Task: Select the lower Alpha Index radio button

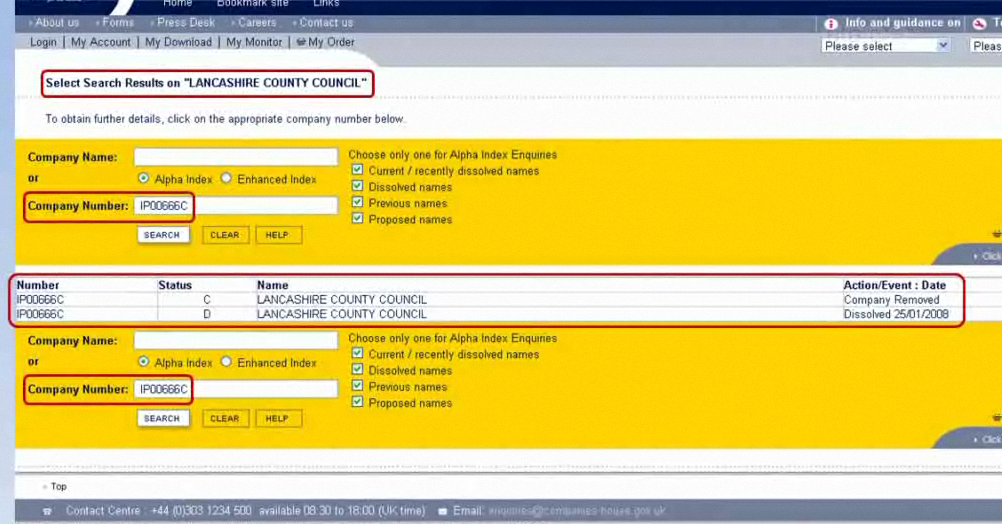Action: click(x=144, y=362)
